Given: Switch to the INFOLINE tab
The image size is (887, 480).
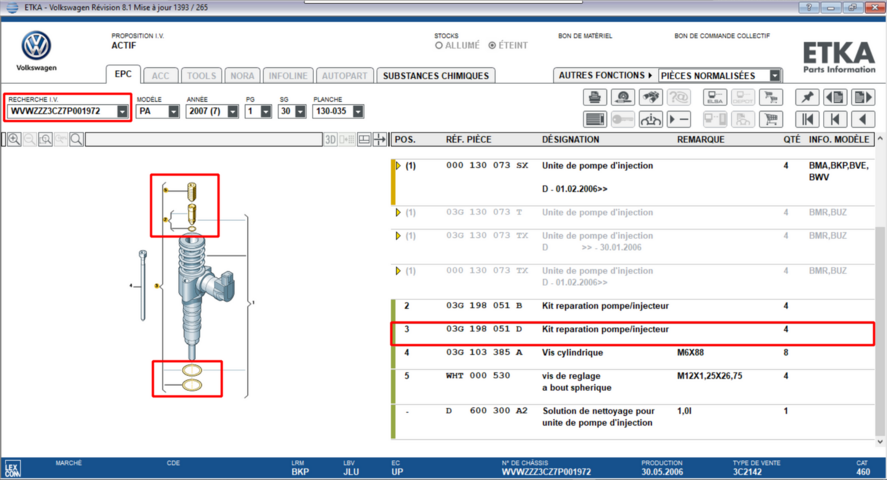Looking at the screenshot, I should coord(288,76).
